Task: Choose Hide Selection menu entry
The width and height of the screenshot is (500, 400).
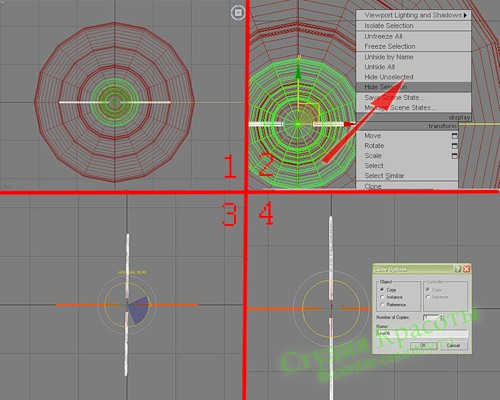Action: tap(414, 87)
